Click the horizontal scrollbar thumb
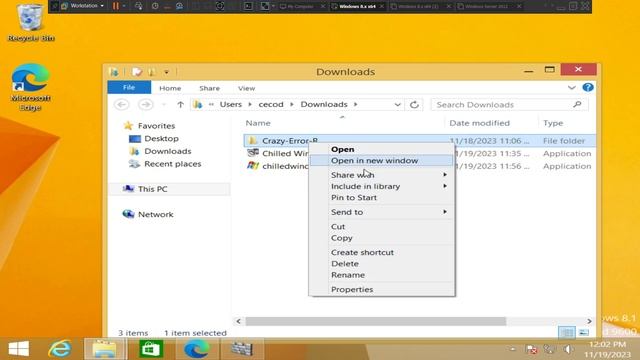 [376, 321]
